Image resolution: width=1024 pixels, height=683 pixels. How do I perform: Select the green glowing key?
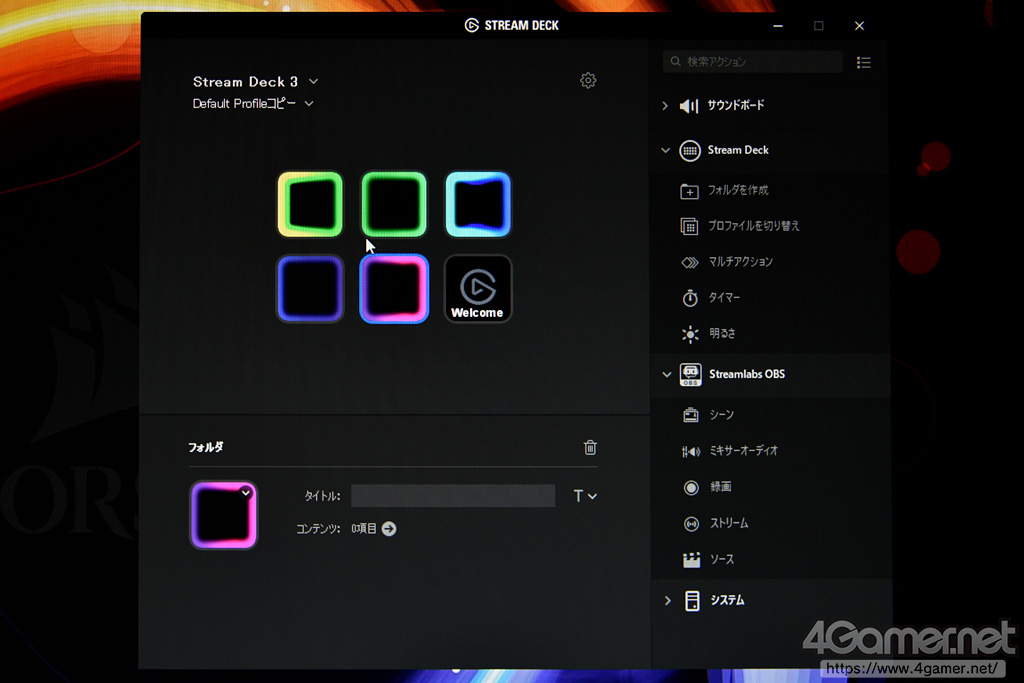tap(394, 204)
